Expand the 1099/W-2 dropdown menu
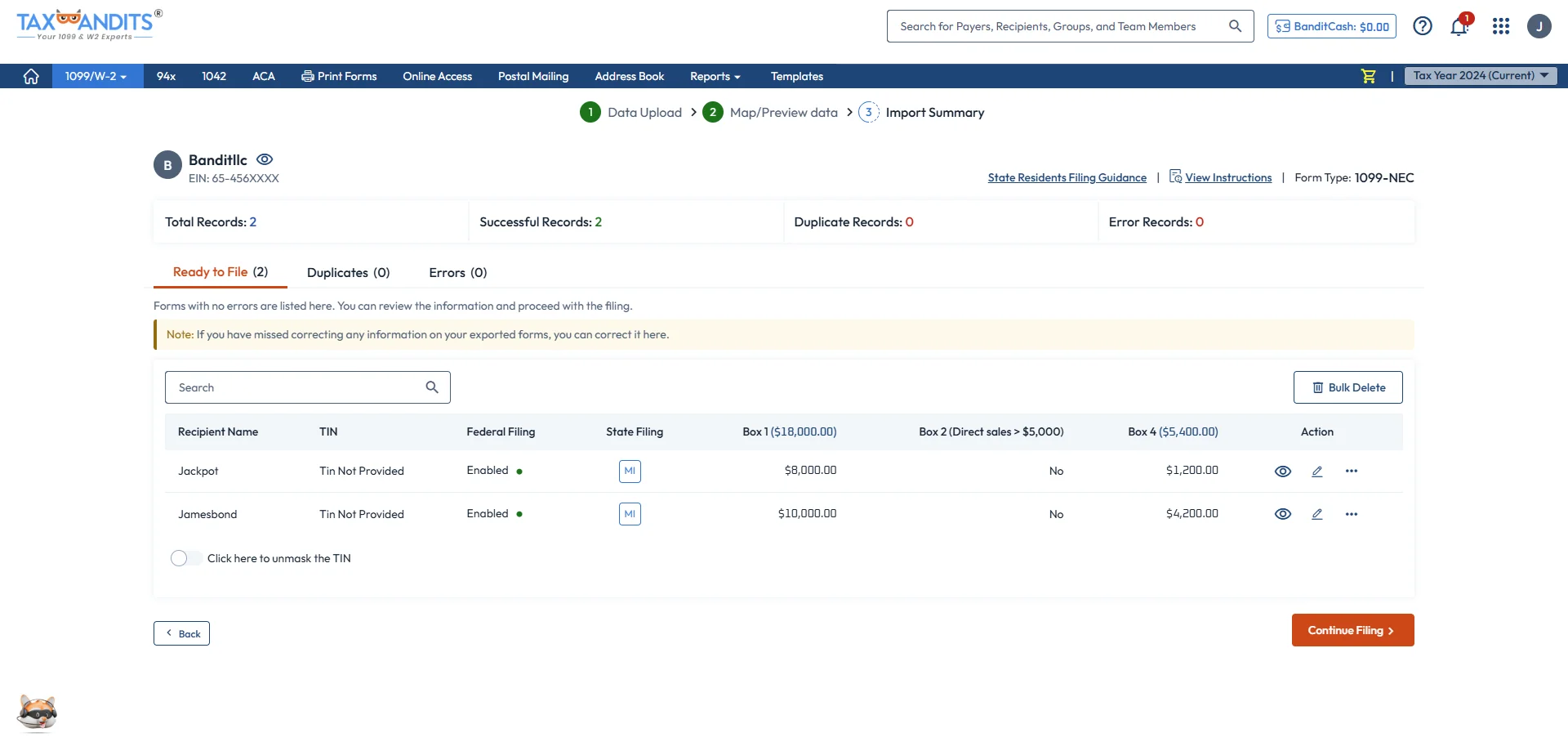The image size is (1568, 751). click(96, 76)
